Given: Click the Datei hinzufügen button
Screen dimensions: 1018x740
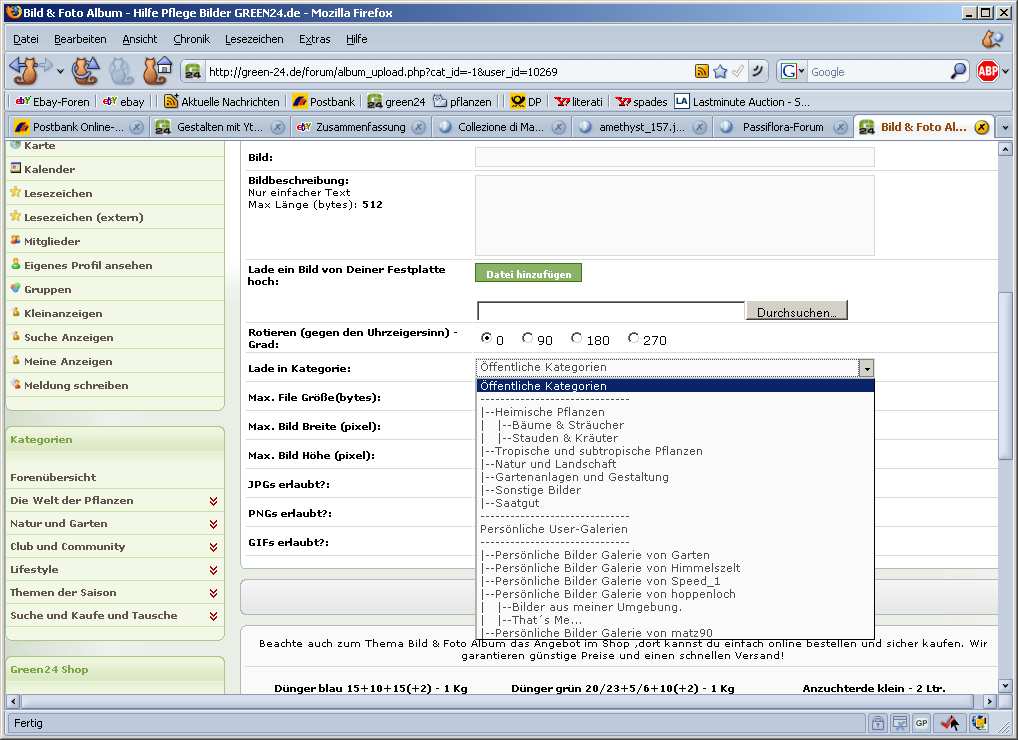Looking at the screenshot, I should pos(528,274).
